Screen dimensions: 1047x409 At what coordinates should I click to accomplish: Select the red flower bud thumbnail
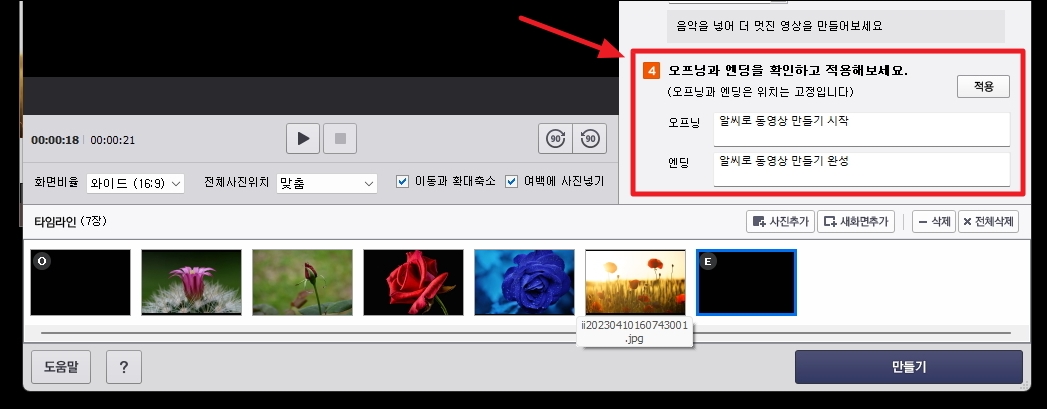[302, 282]
